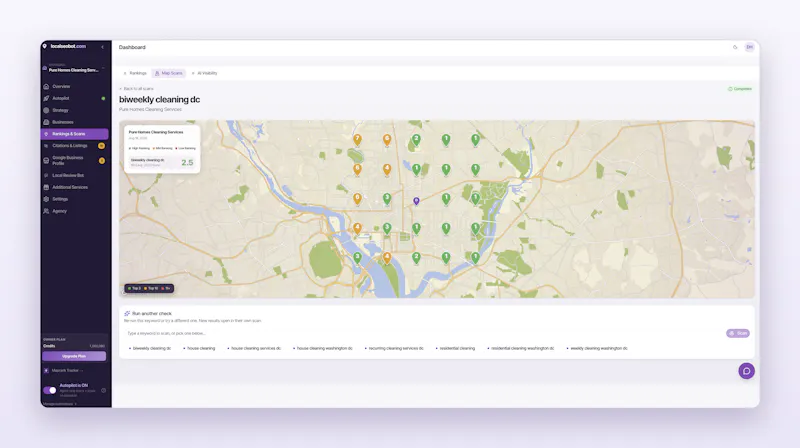800x448 pixels.
Task: Open the user avatar in header
Action: coord(749,47)
